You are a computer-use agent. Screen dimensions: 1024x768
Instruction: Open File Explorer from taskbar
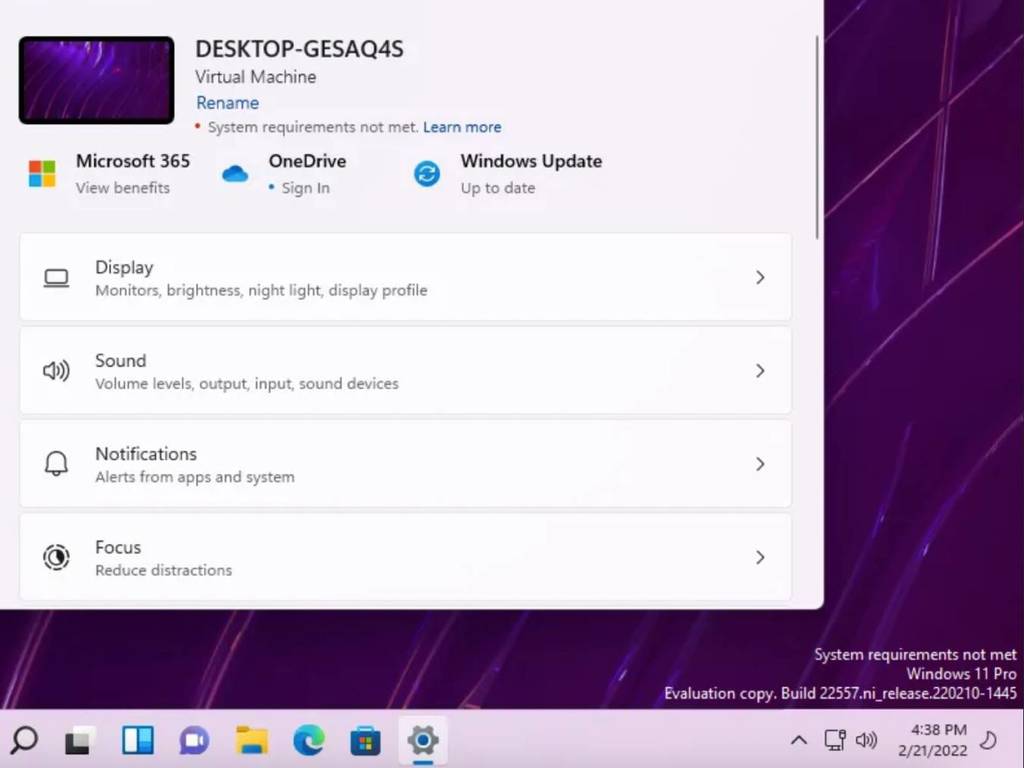click(251, 740)
